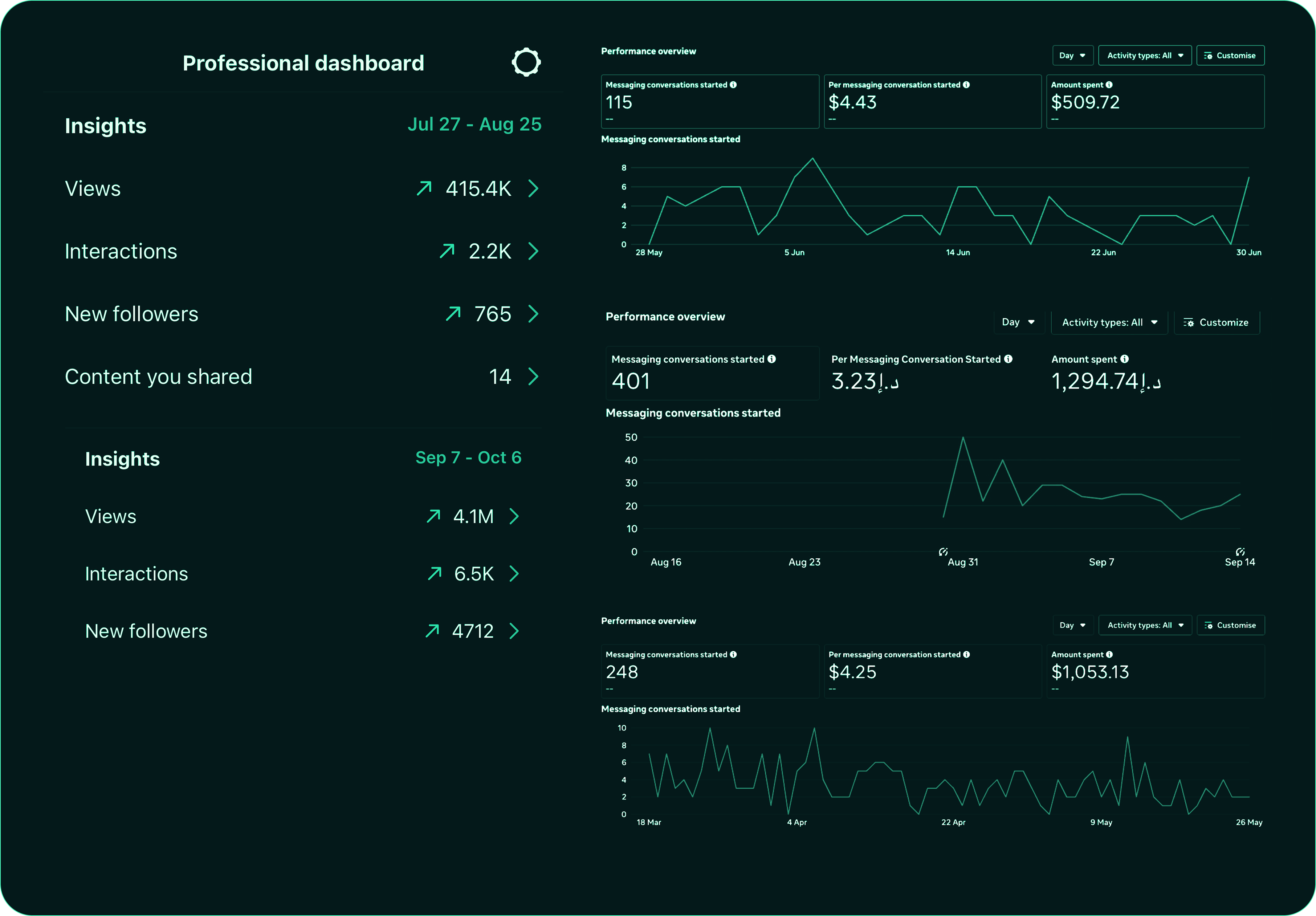Open the Day dropdown in top overview

[x=1072, y=56]
